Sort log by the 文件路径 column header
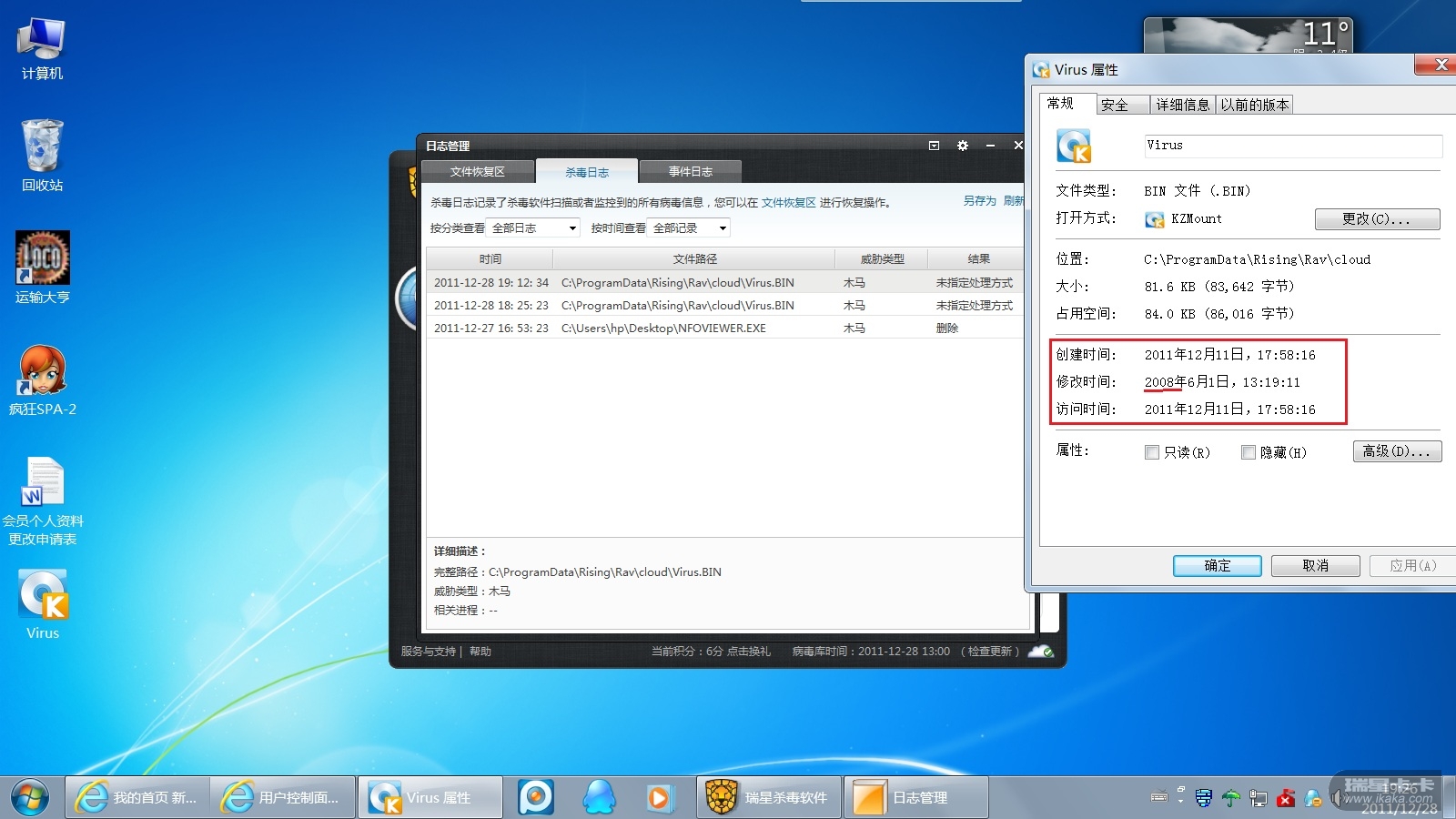This screenshot has height=819, width=1456. coord(694,259)
